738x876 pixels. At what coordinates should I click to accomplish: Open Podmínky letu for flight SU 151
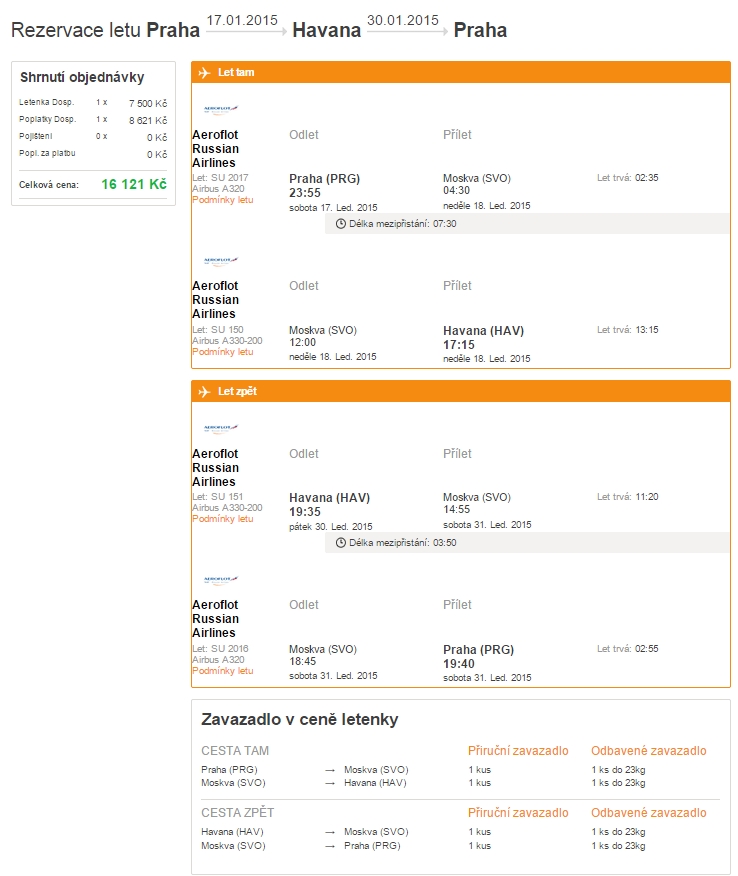[222, 519]
